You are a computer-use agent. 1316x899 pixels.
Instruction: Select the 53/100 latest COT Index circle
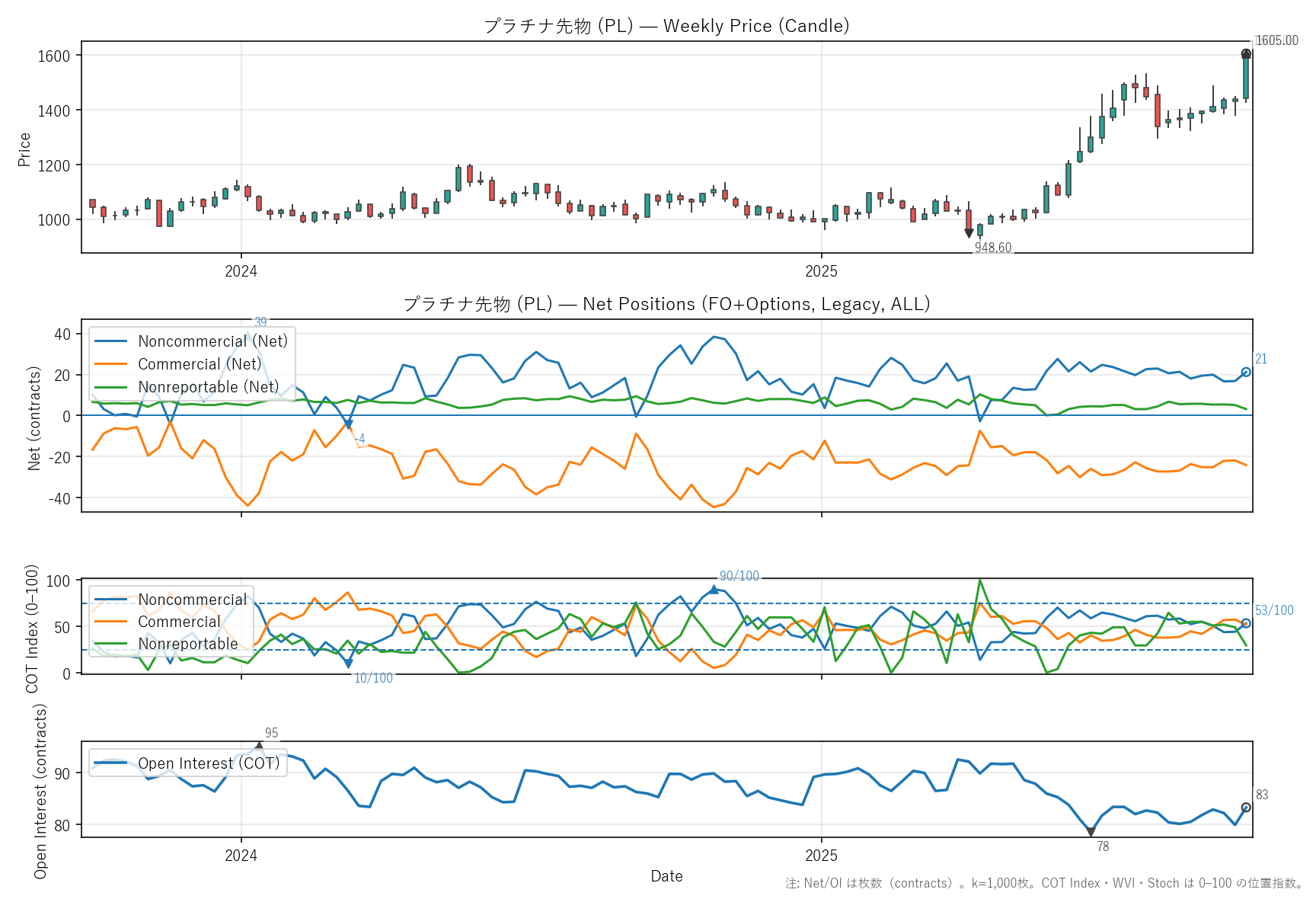1246,623
